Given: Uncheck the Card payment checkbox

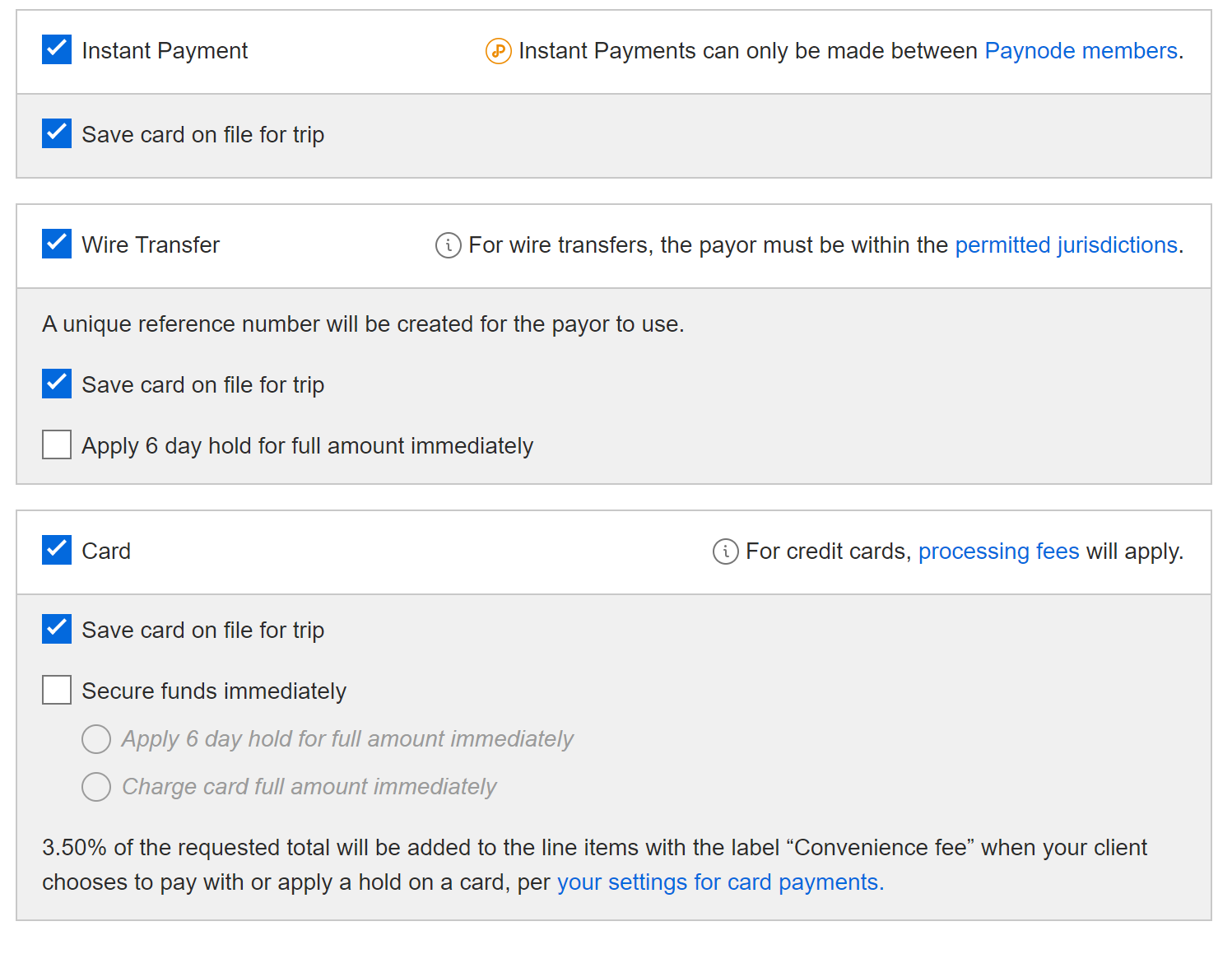Looking at the screenshot, I should [x=57, y=550].
